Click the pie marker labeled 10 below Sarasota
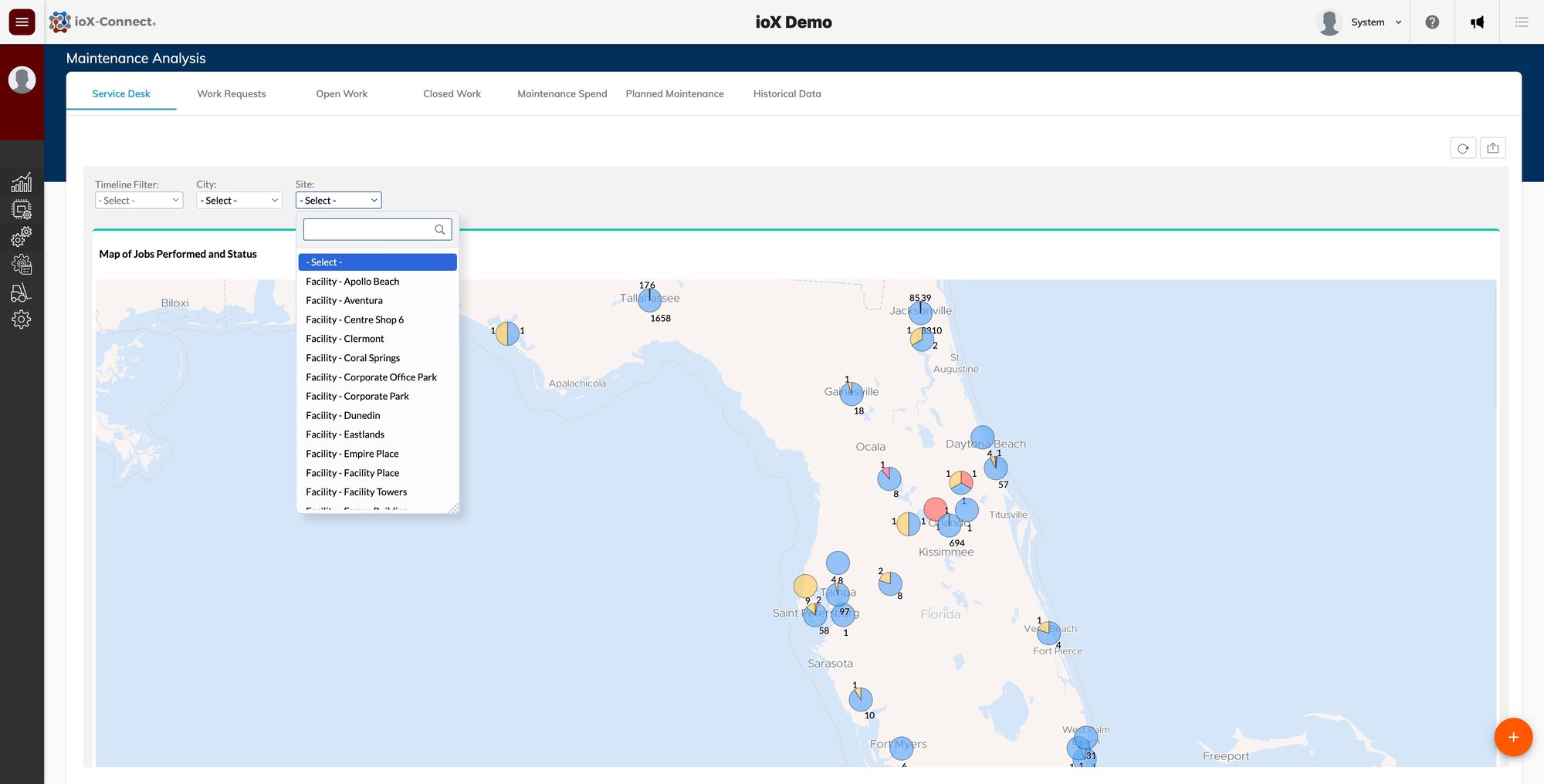 (861, 699)
